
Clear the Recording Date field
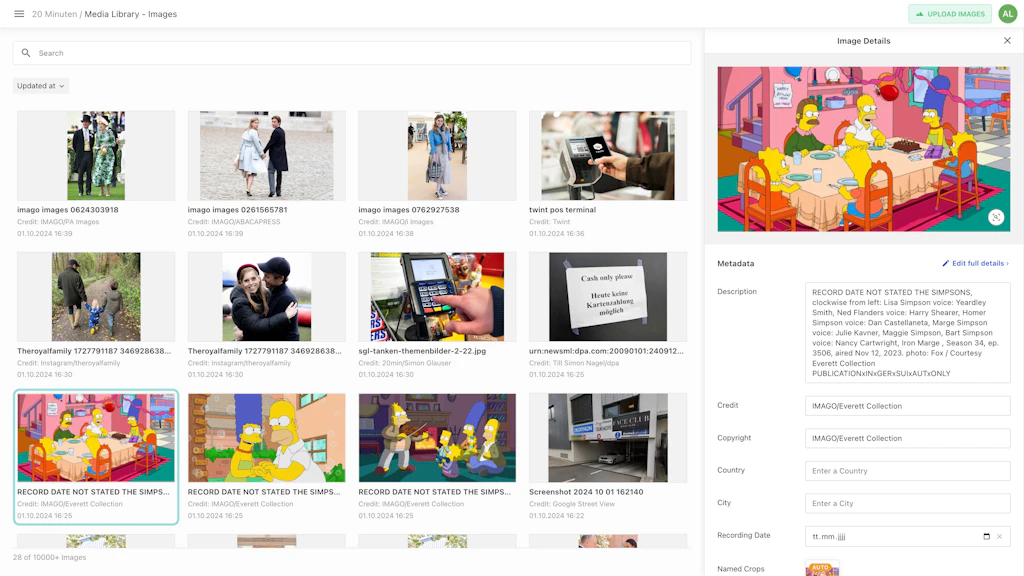[999, 536]
